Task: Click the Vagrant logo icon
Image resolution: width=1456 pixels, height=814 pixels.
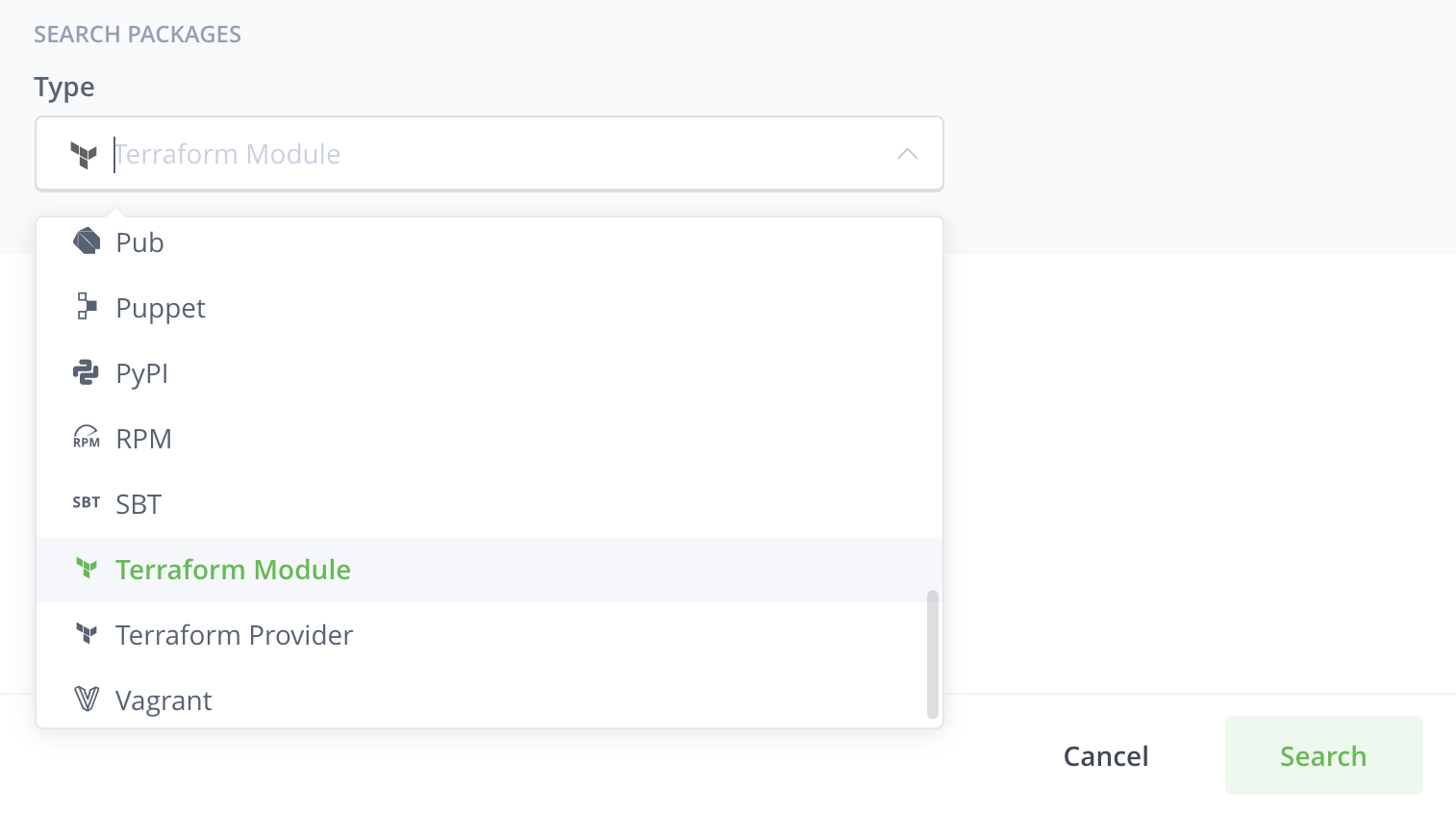Action: click(87, 700)
